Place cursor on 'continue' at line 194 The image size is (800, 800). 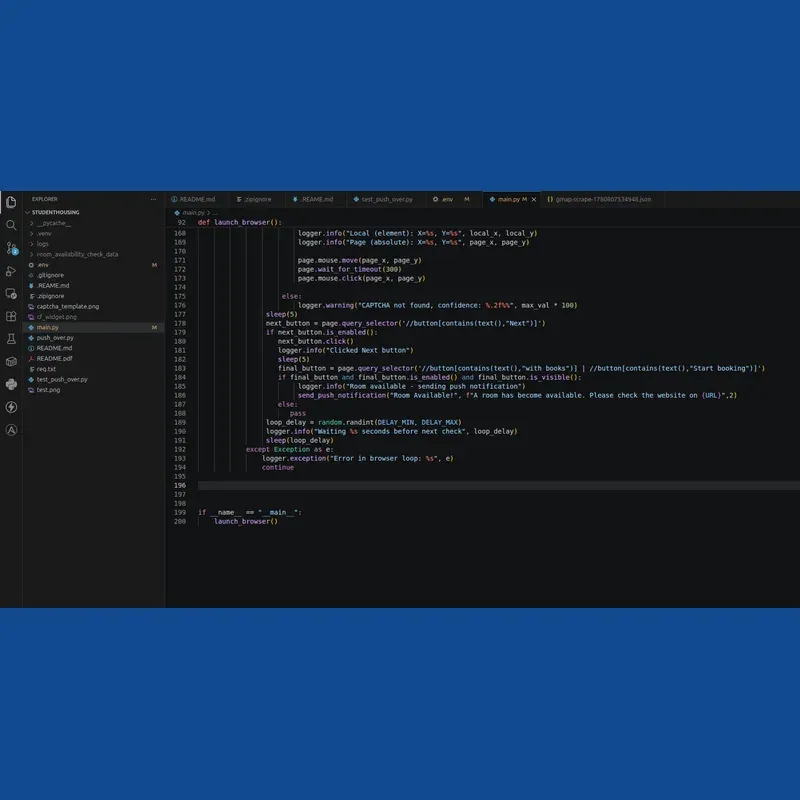pyautogui.click(x=278, y=467)
